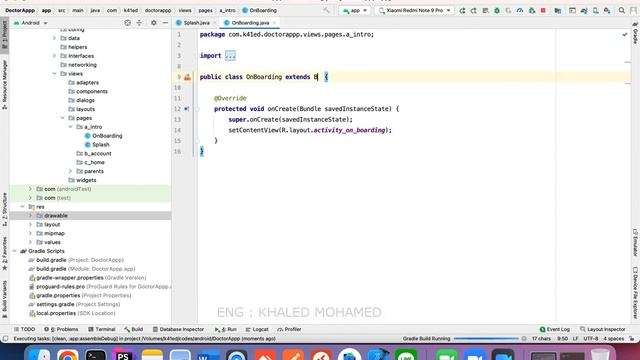Viewport: 640px width, 360px height.
Task: Expand the drawable folder
Action: click(30, 216)
